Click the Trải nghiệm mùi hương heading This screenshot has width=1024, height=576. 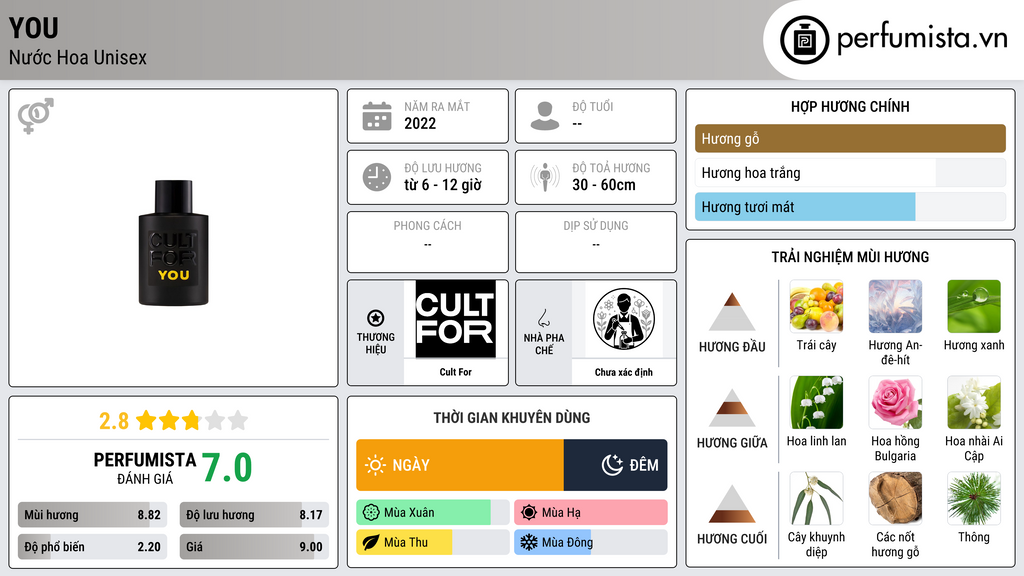[x=850, y=257]
